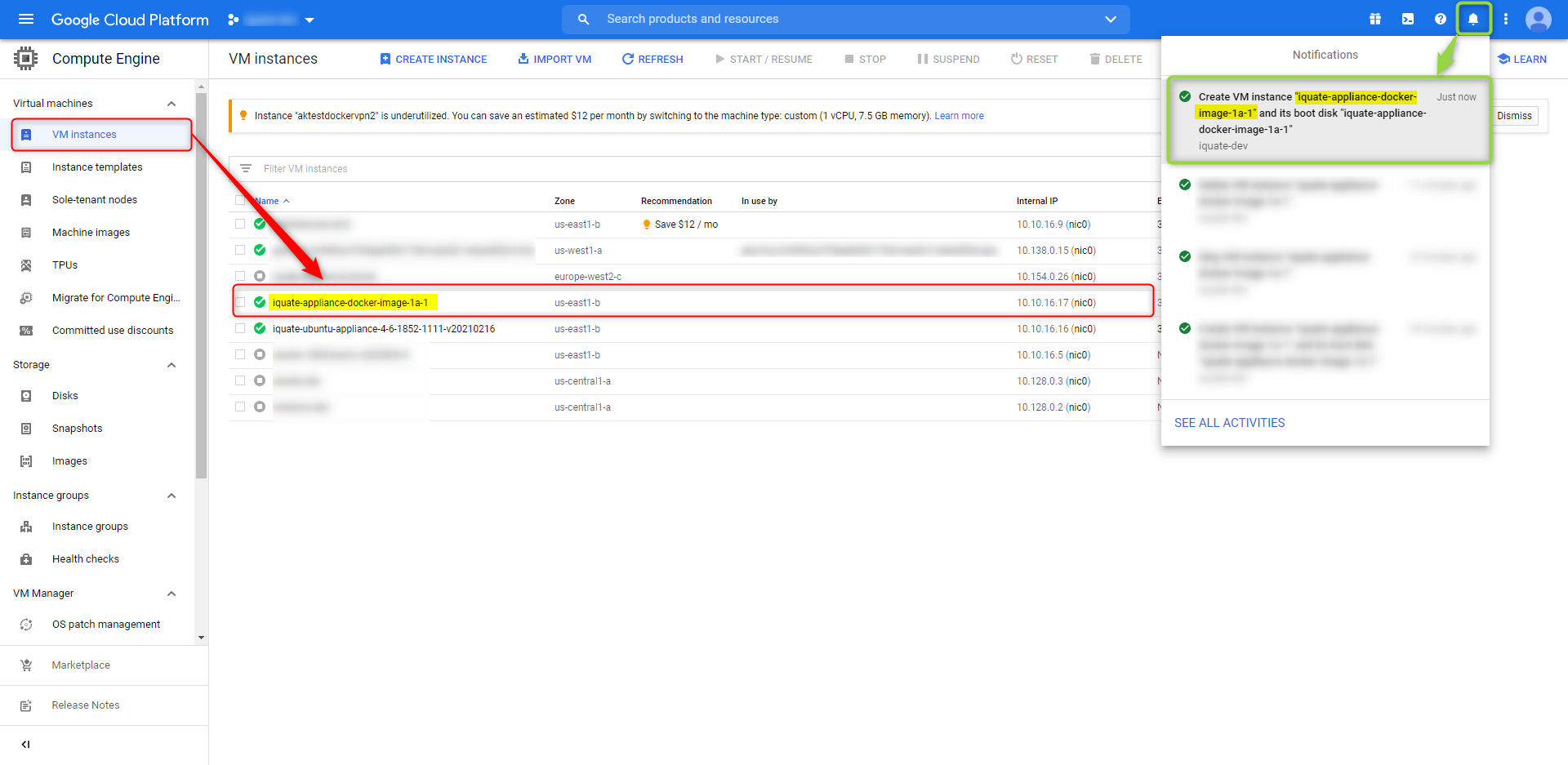Check the box for the us-west1-a row
This screenshot has height=765, width=1568.
[x=240, y=250]
